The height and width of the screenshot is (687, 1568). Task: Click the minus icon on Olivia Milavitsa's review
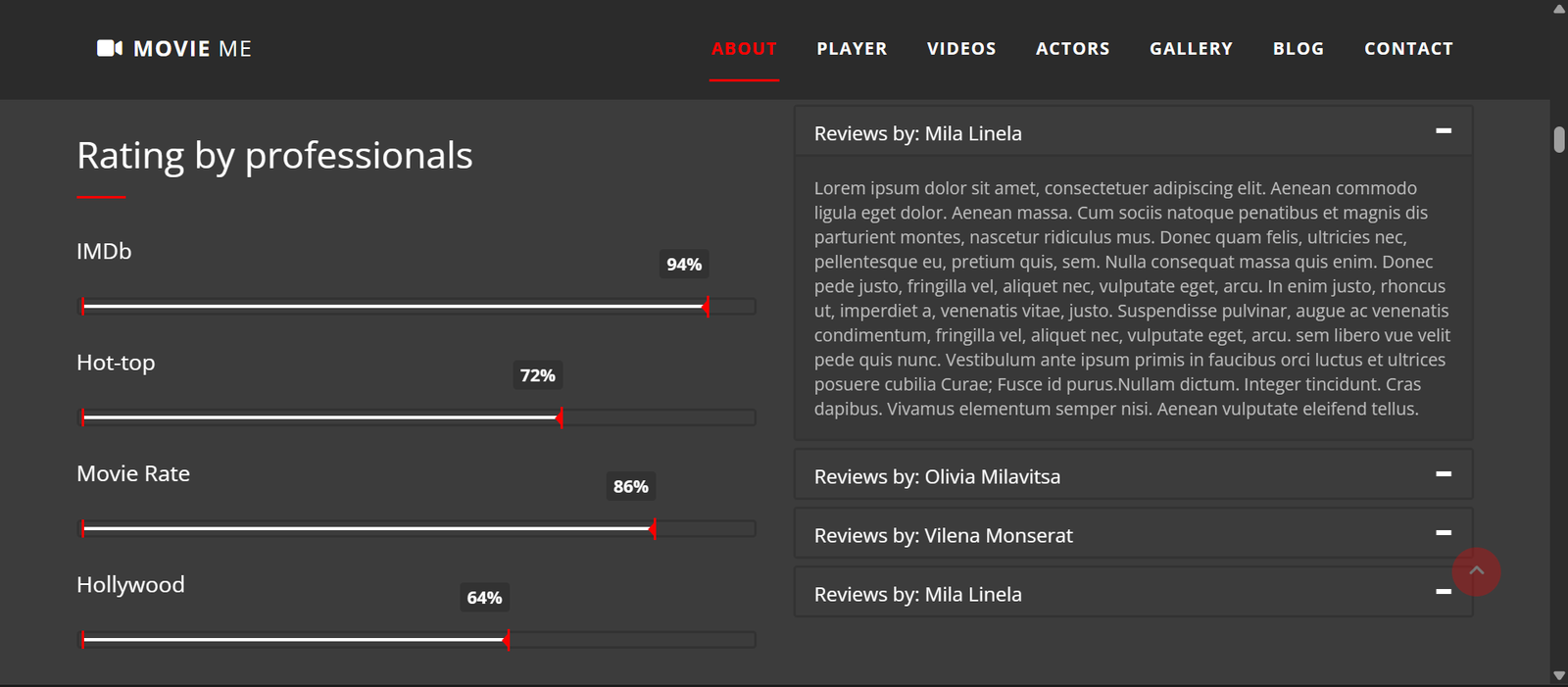(x=1443, y=474)
